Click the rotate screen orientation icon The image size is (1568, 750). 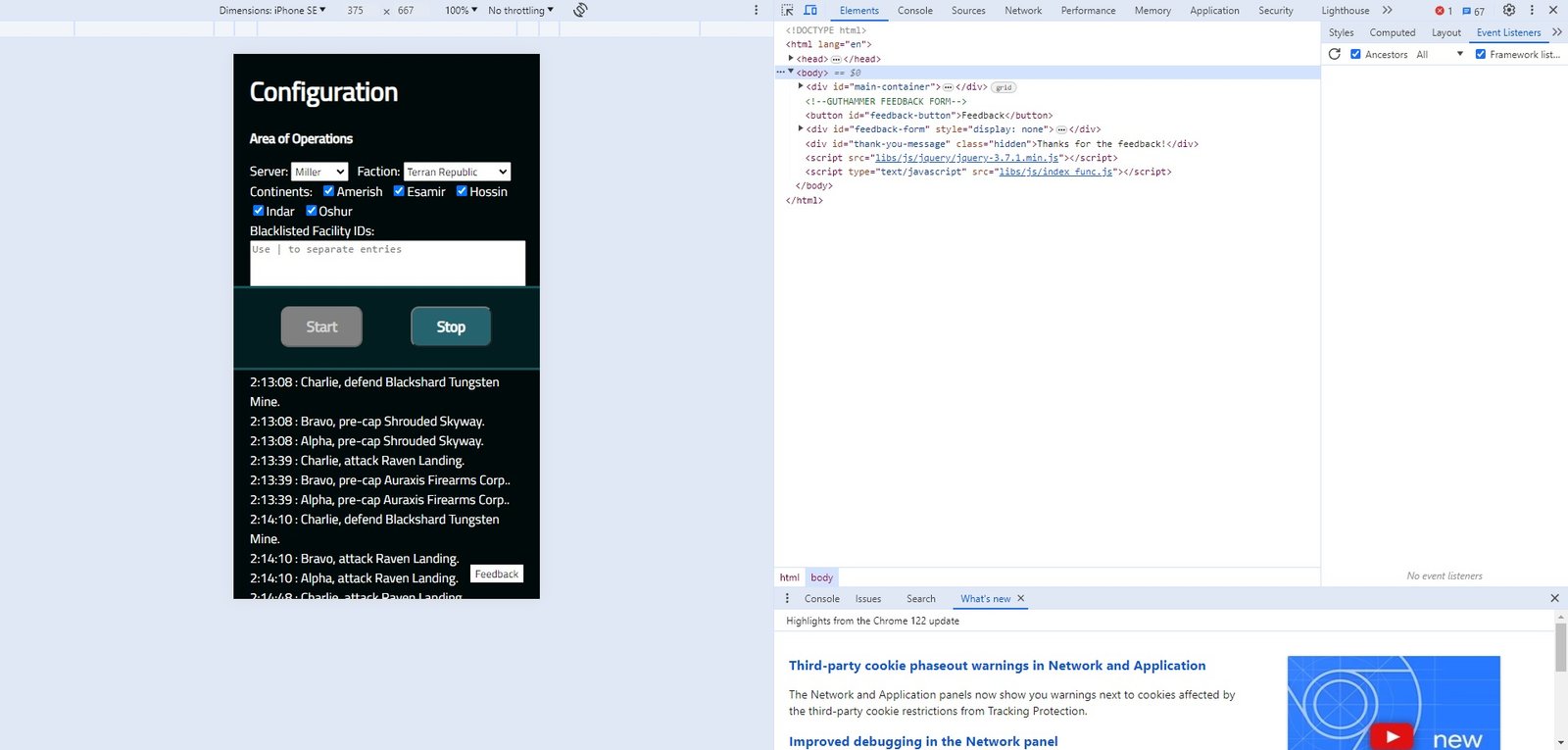click(580, 10)
